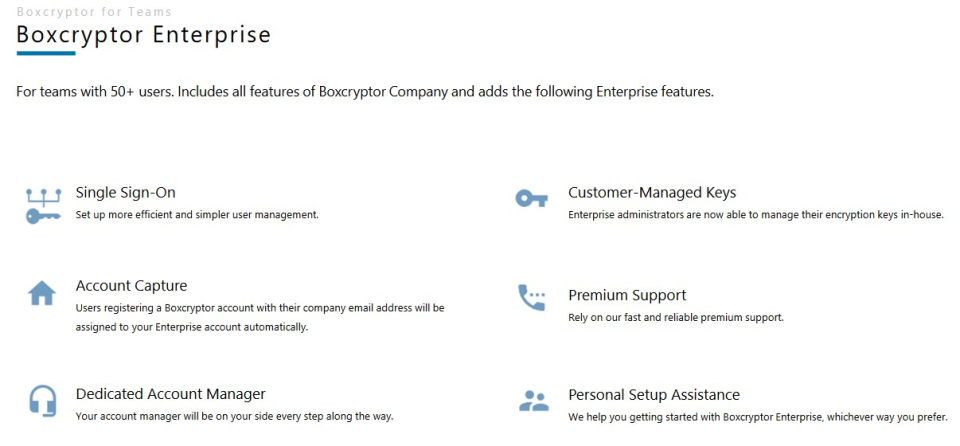Click the 'We help you getting started' description
Screen dimensions: 960x446
click(757, 417)
